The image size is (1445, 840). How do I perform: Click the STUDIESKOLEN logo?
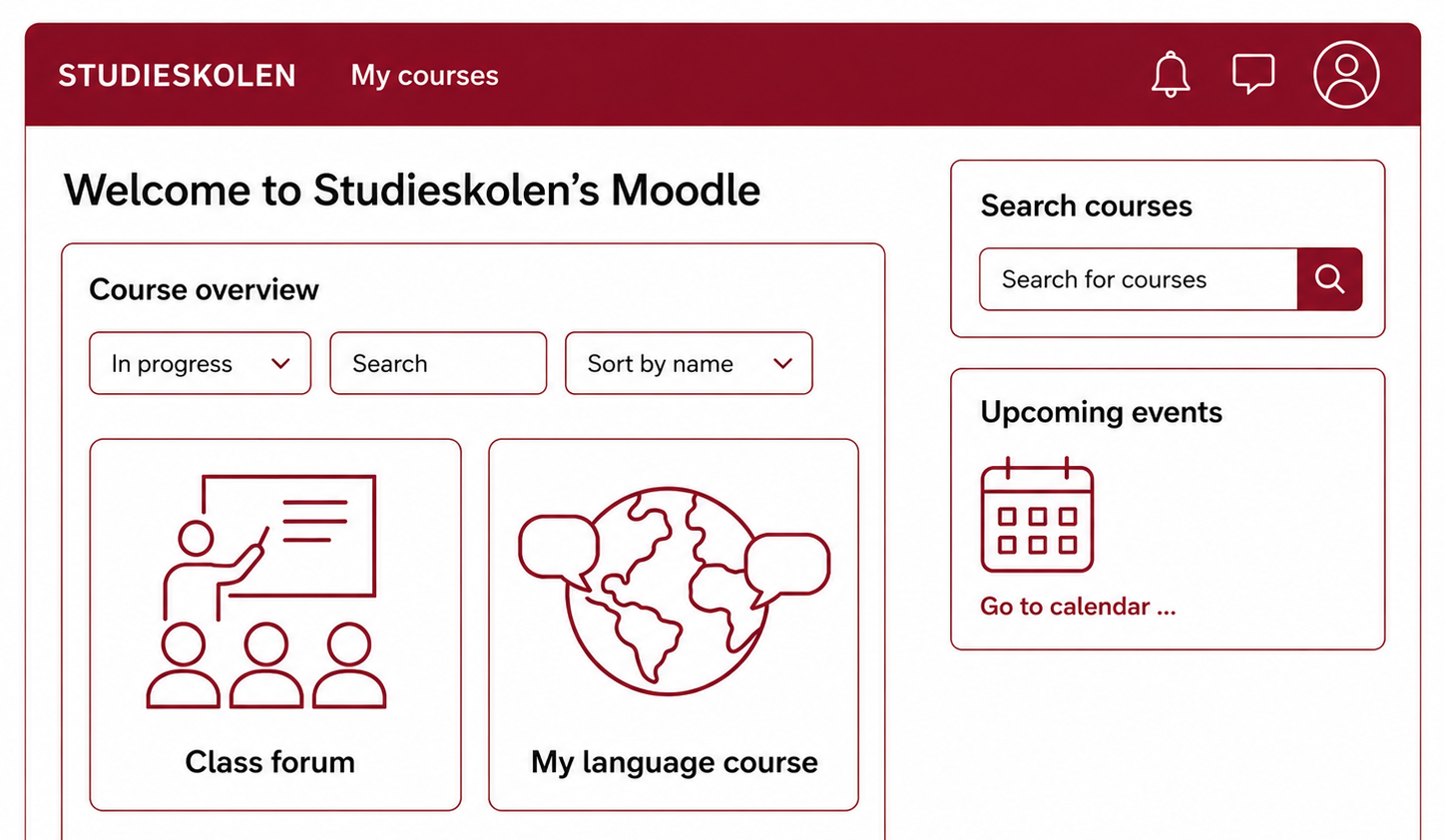tap(177, 76)
